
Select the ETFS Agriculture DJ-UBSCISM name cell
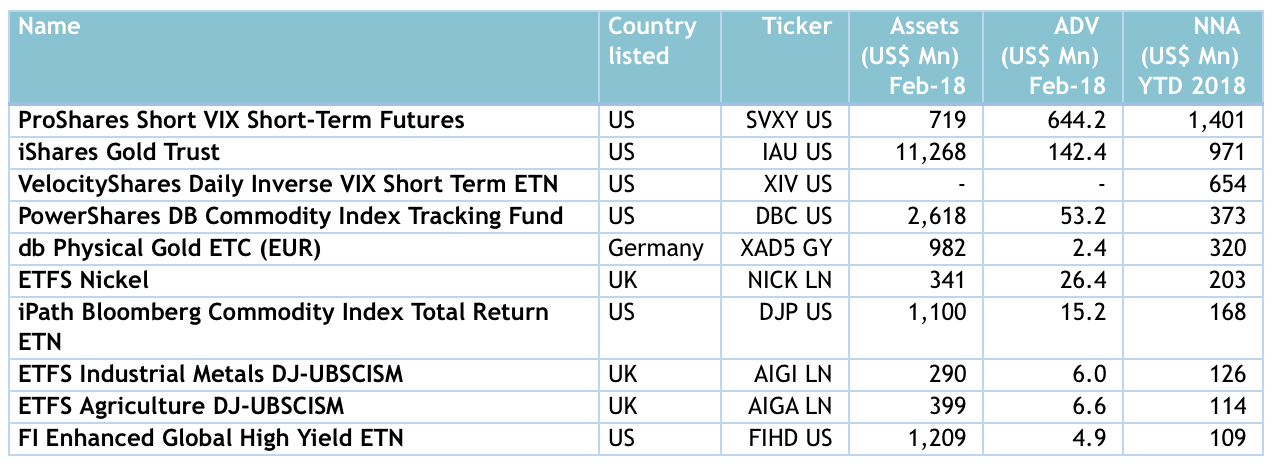181,406
